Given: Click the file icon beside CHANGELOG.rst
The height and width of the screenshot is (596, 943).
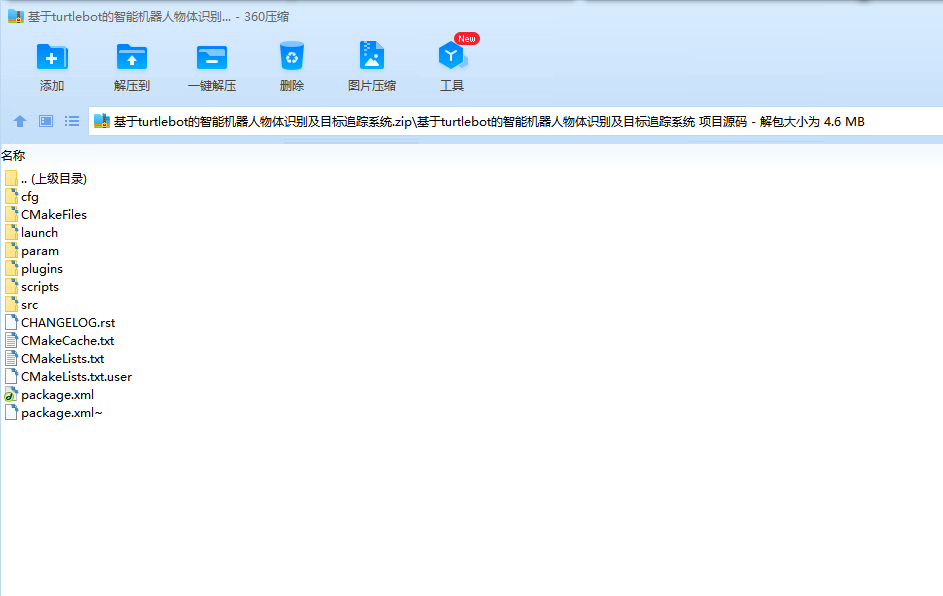Looking at the screenshot, I should coord(11,322).
